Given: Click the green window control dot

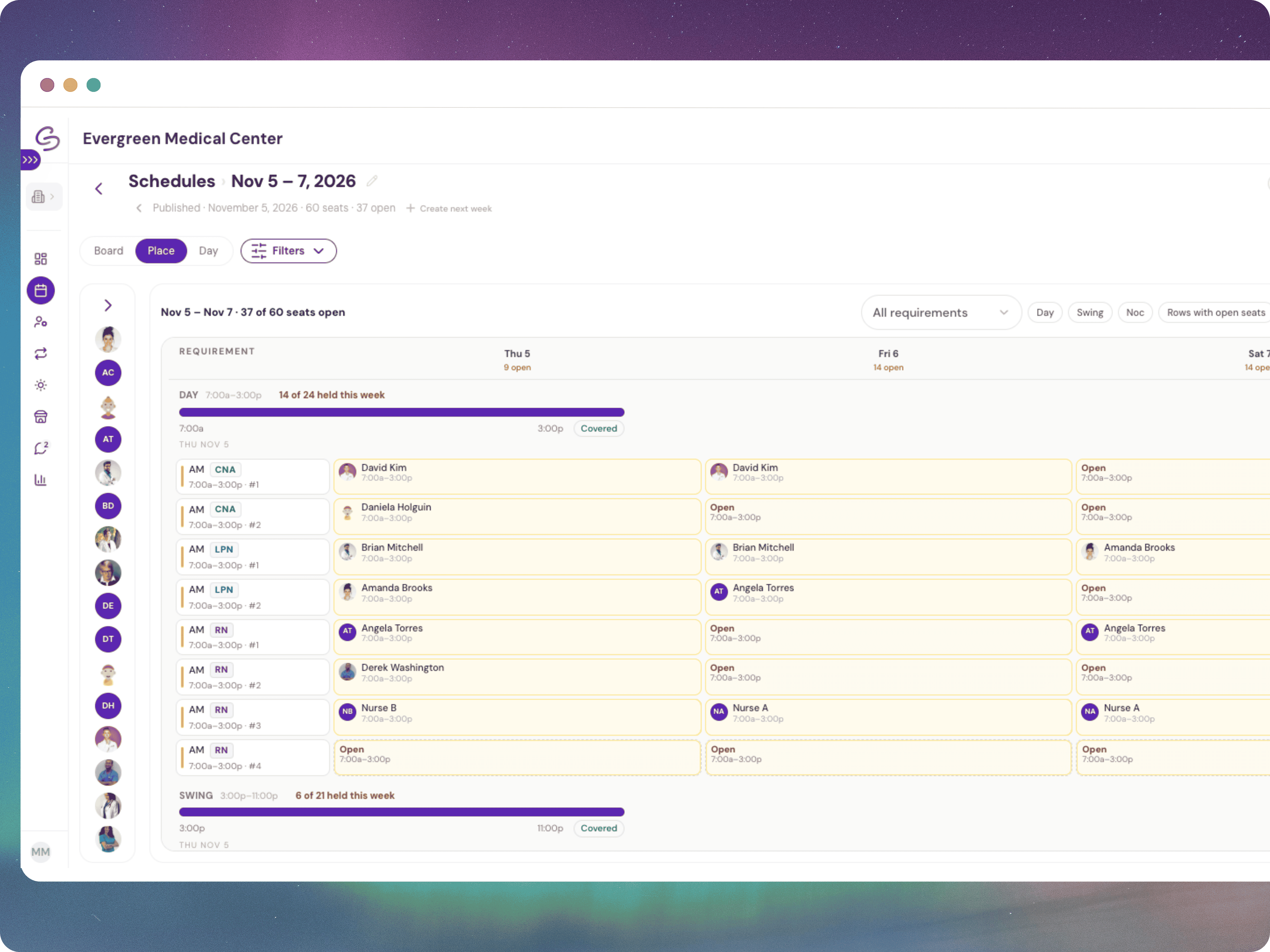Looking at the screenshot, I should pos(93,85).
